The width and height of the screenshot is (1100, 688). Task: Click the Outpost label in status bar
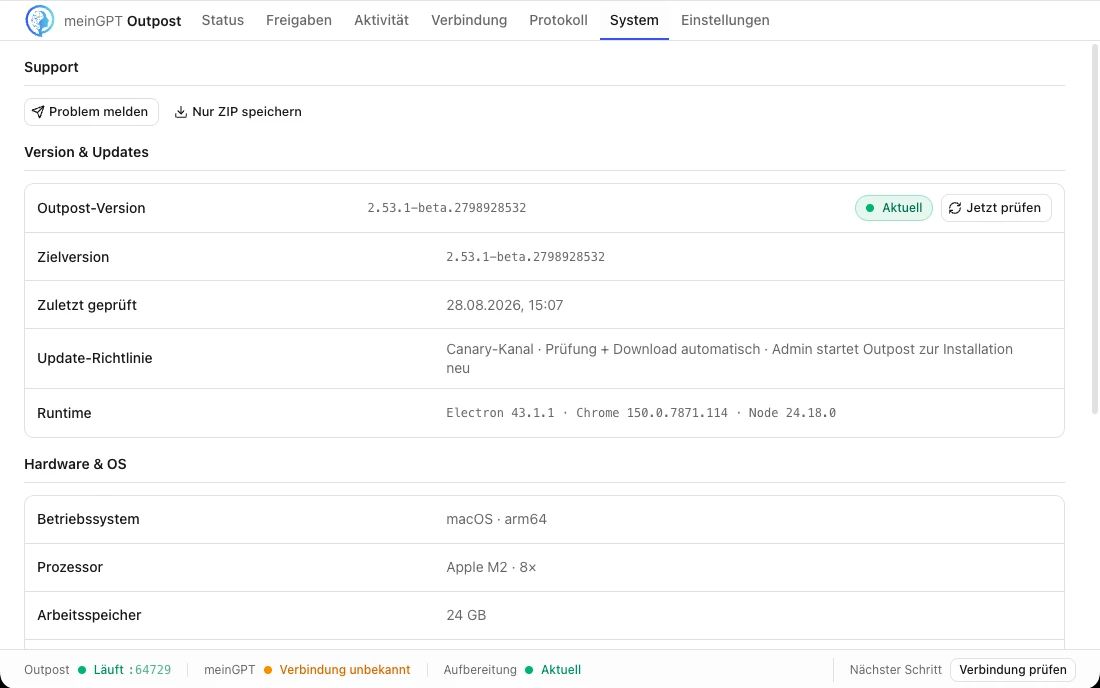[47, 670]
